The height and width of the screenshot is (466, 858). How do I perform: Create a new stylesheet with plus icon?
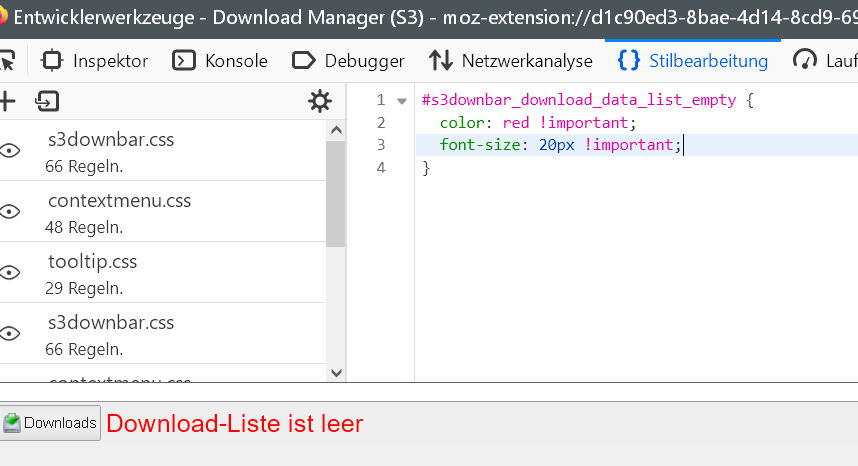coord(7,101)
